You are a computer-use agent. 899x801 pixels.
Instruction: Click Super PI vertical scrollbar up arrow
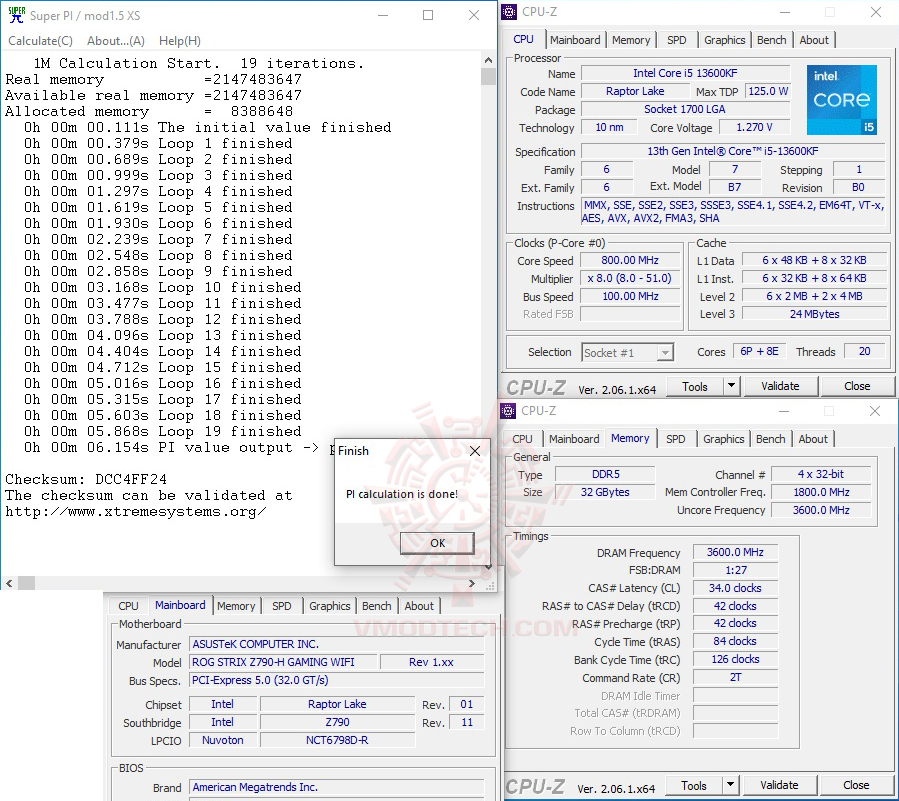(488, 60)
